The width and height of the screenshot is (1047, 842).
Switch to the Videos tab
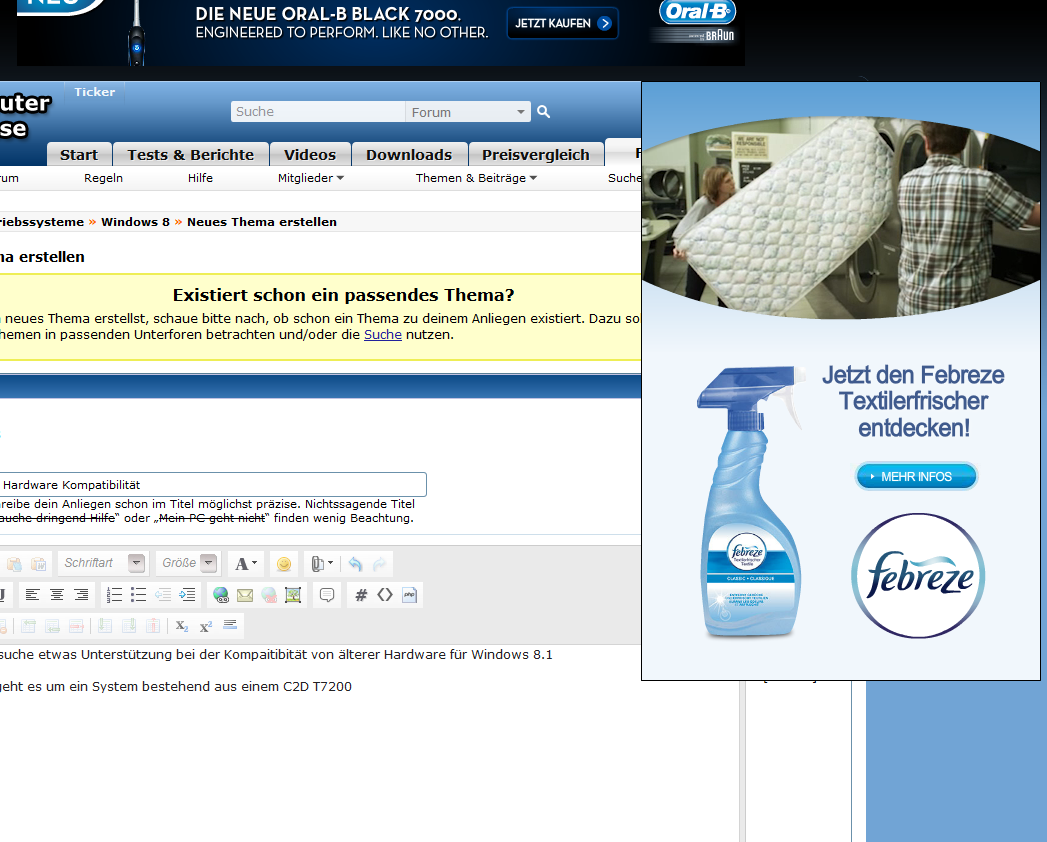[310, 155]
